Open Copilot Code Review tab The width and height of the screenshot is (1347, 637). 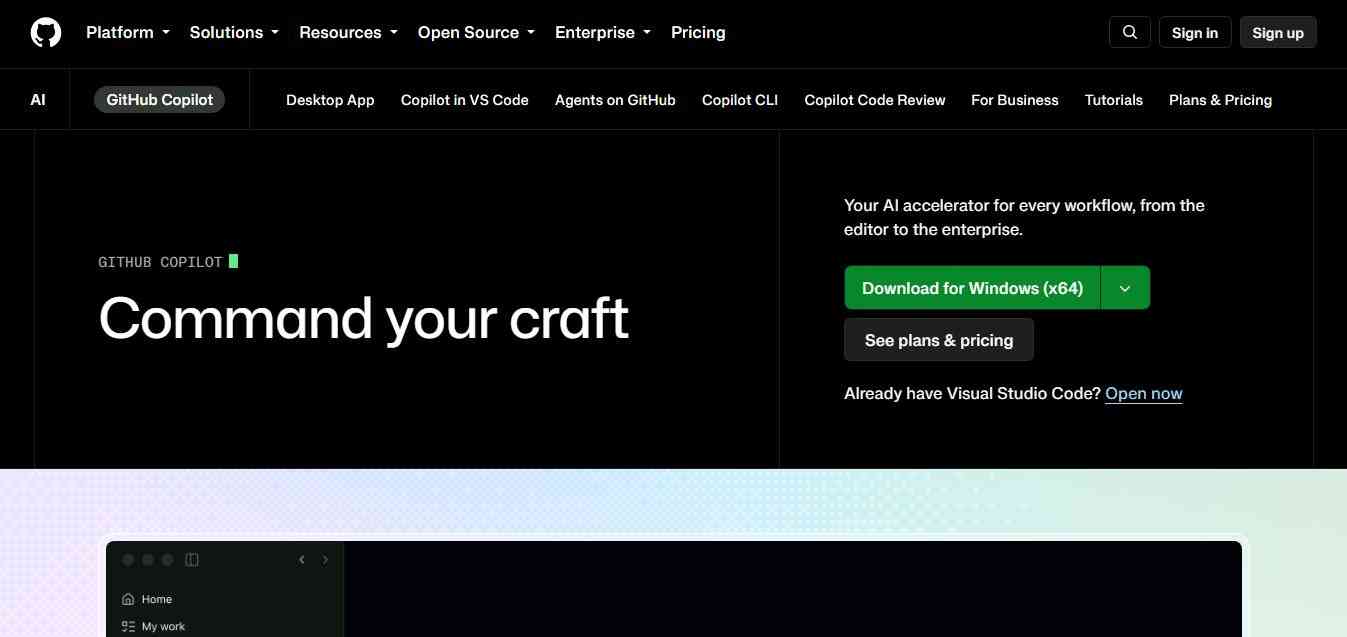click(875, 100)
